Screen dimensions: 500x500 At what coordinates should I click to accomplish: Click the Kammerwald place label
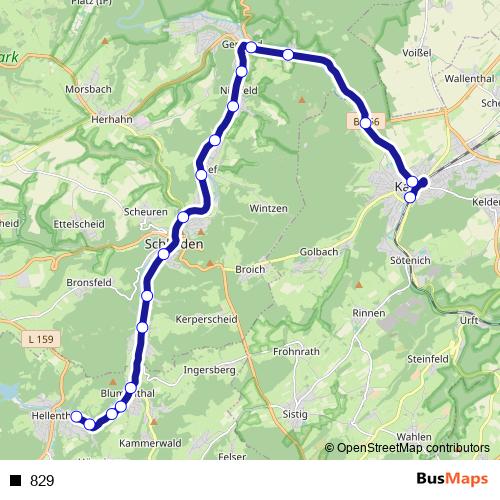point(150,443)
